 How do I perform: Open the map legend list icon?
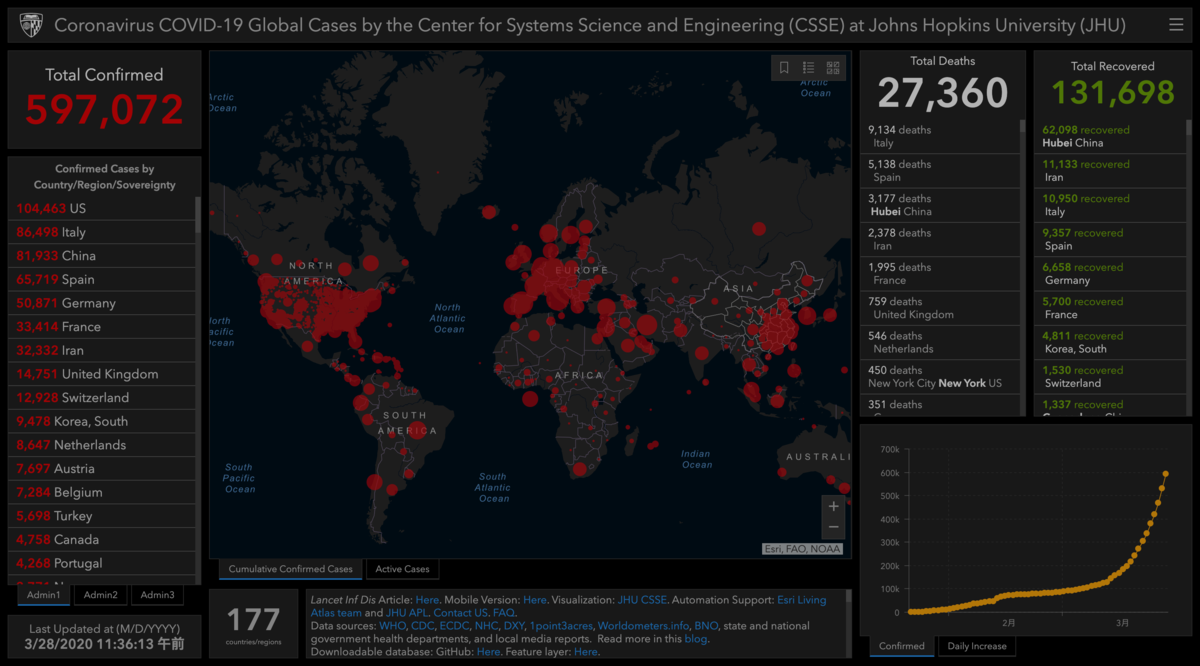(809, 68)
